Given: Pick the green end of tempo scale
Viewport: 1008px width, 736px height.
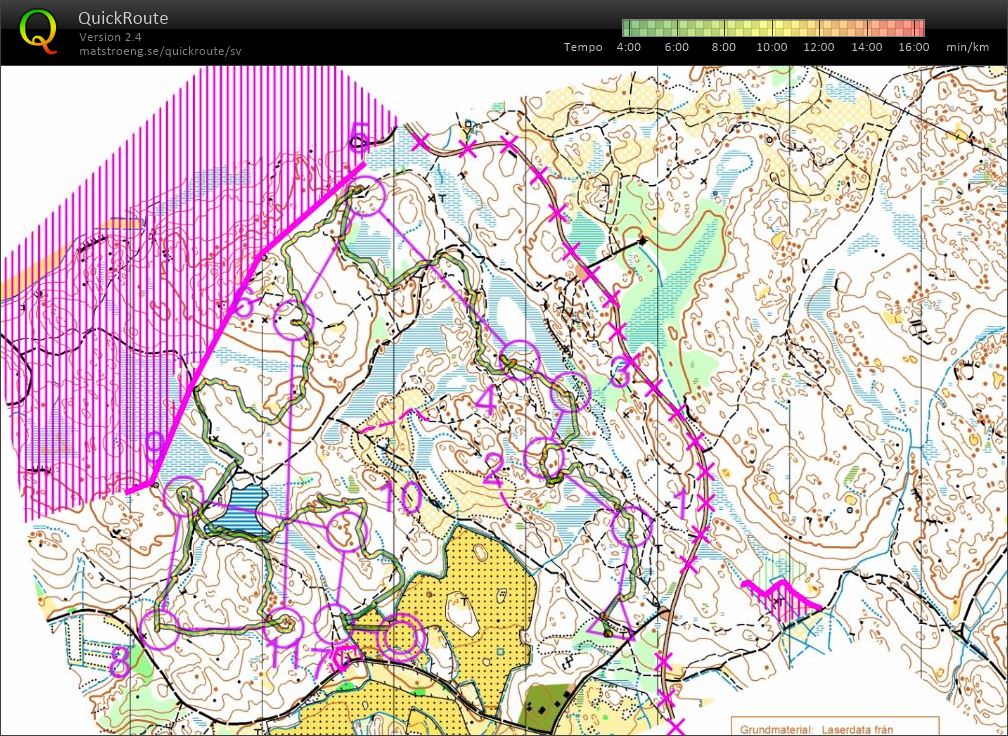Looking at the screenshot, I should (630, 28).
